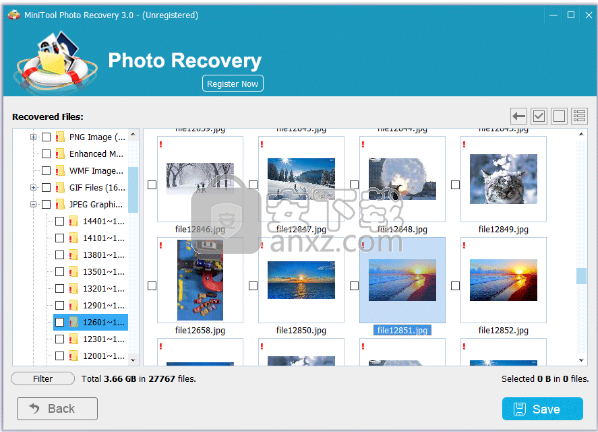The width and height of the screenshot is (598, 432).
Task: Click the Selected 0 B status text
Action: tap(545, 379)
